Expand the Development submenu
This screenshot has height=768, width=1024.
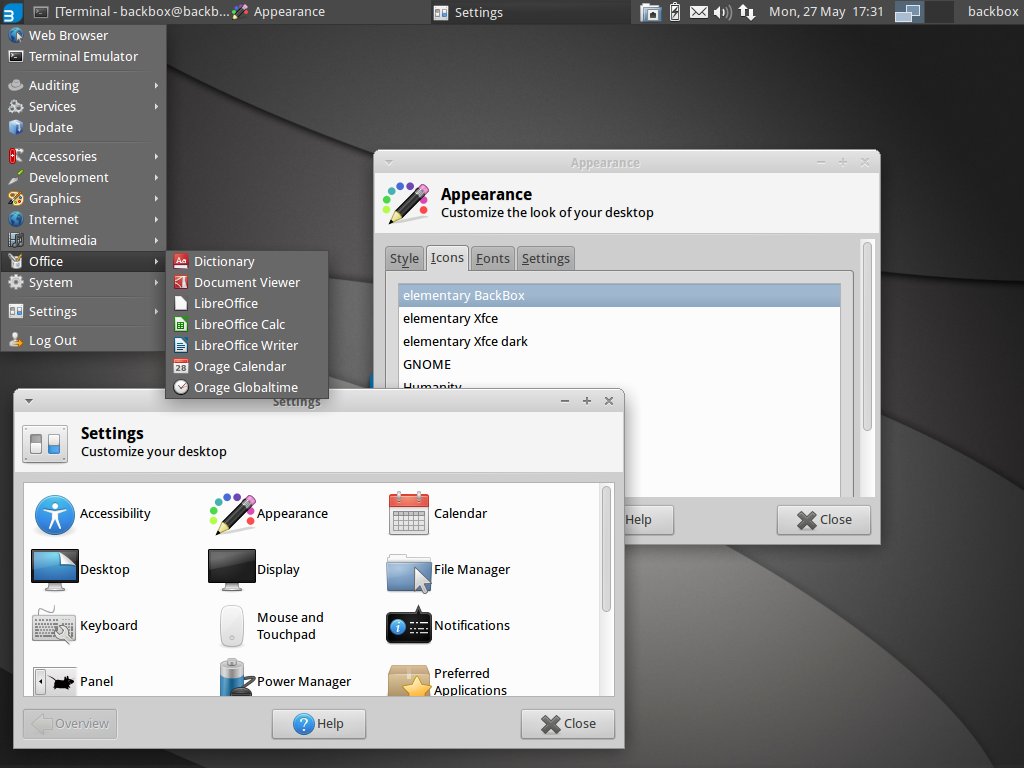click(x=84, y=177)
